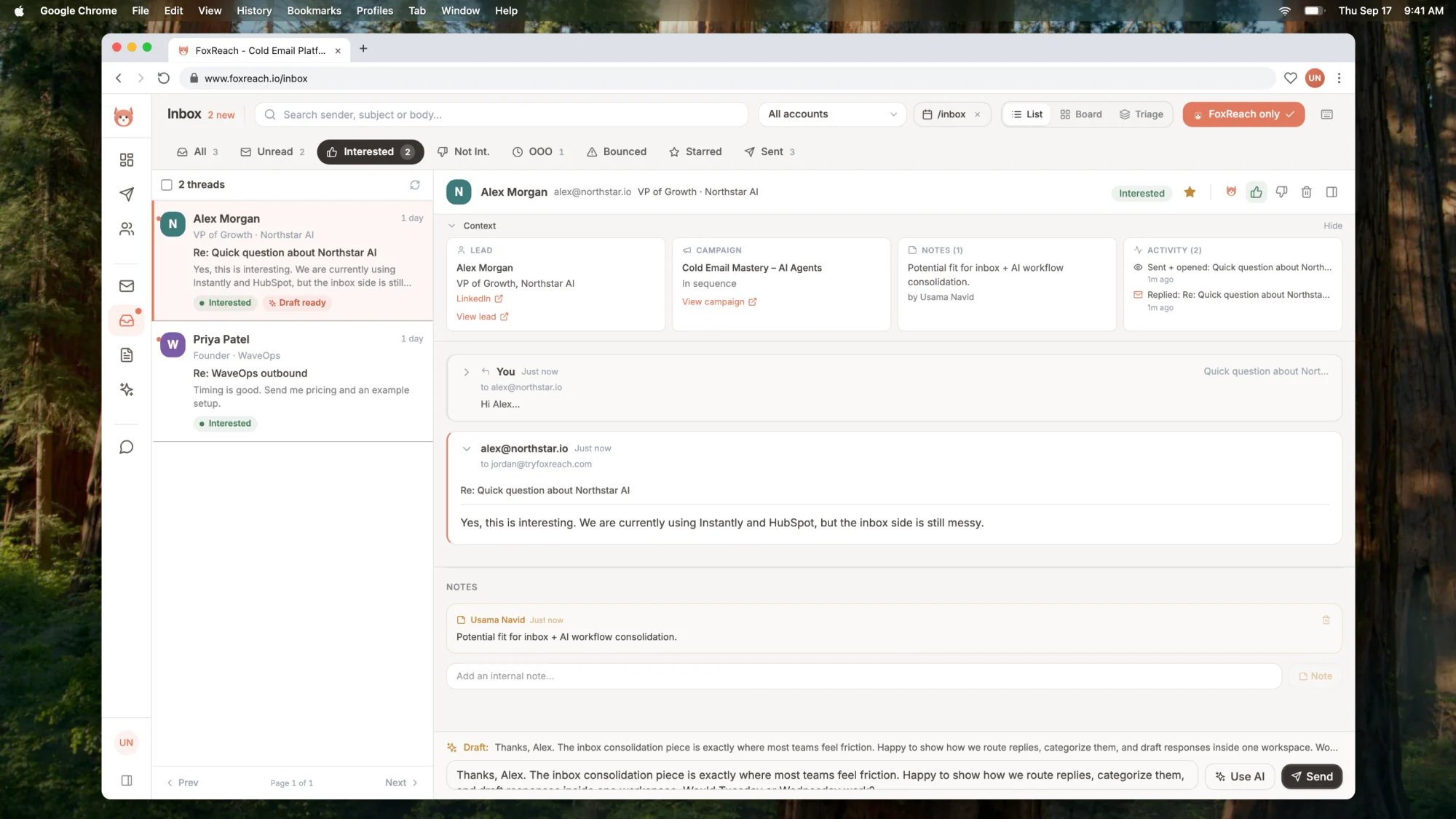Reload the page
The image size is (1456, 819).
(x=164, y=78)
